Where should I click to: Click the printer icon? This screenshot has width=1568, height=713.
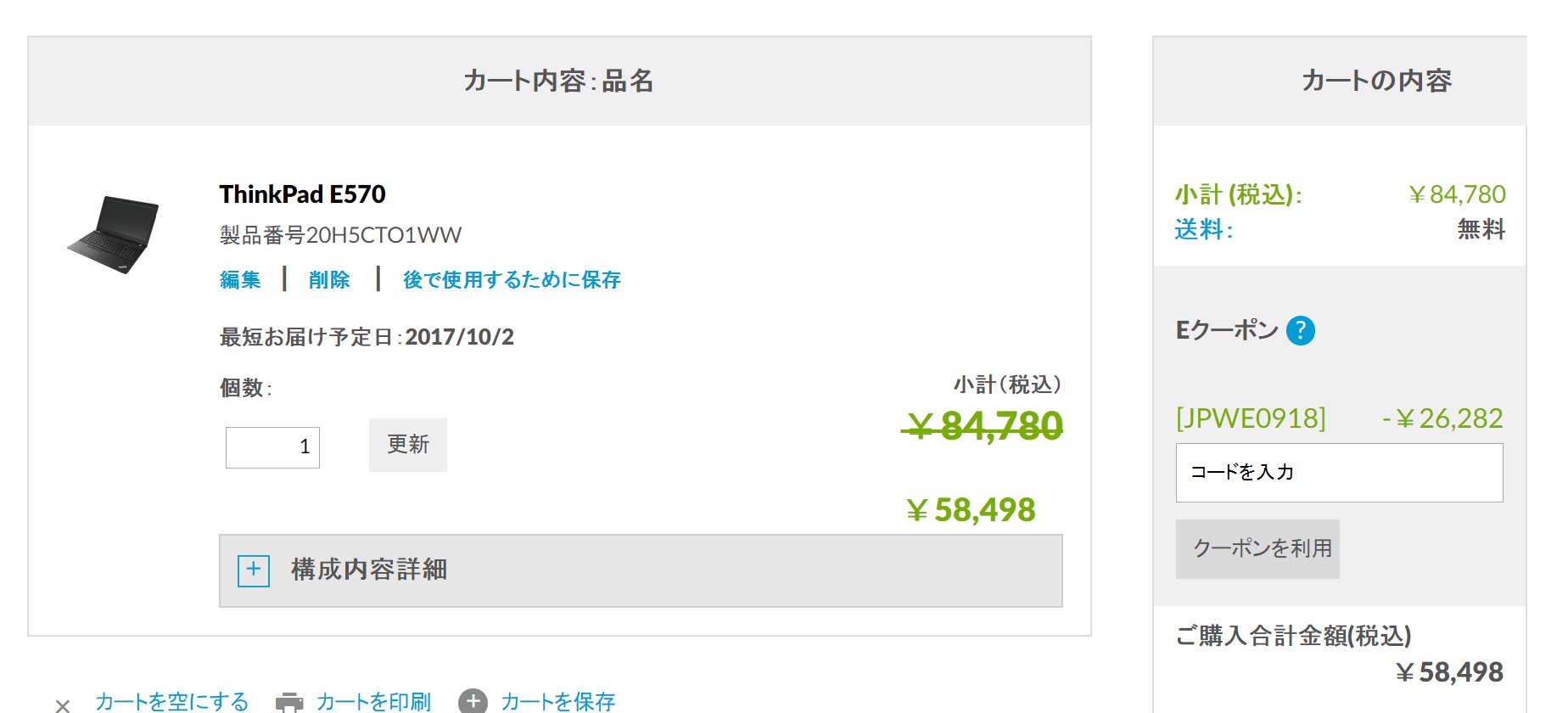click(x=289, y=703)
